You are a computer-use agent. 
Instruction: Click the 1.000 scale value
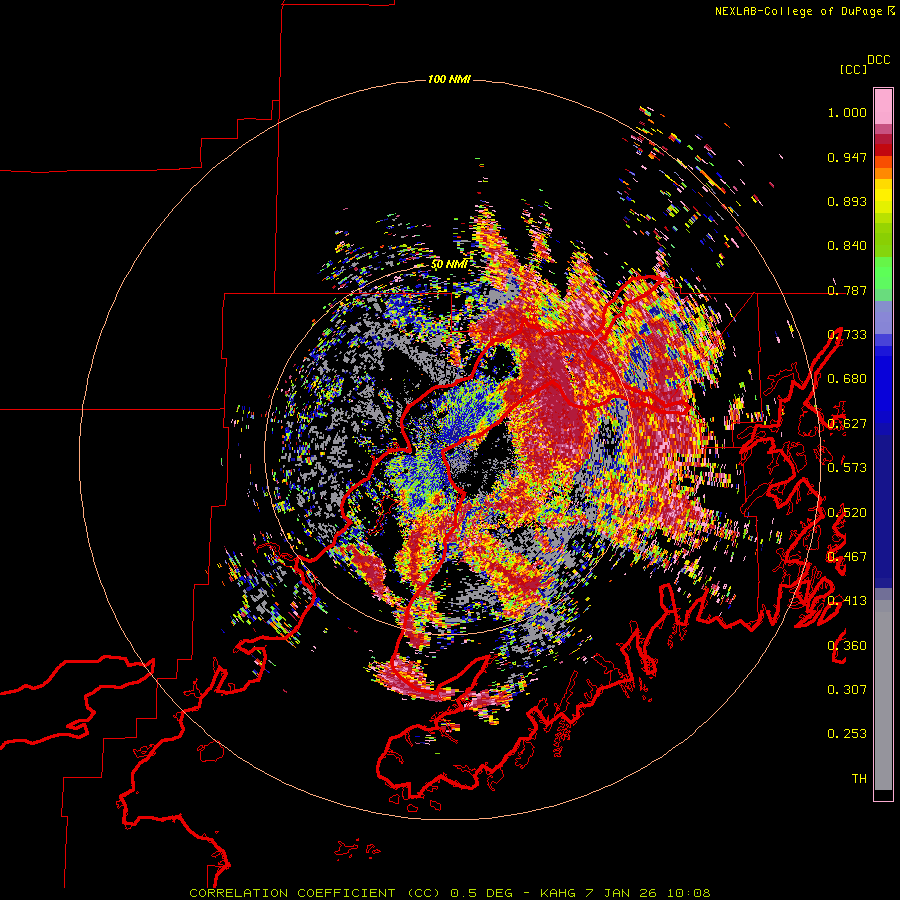pyautogui.click(x=847, y=112)
